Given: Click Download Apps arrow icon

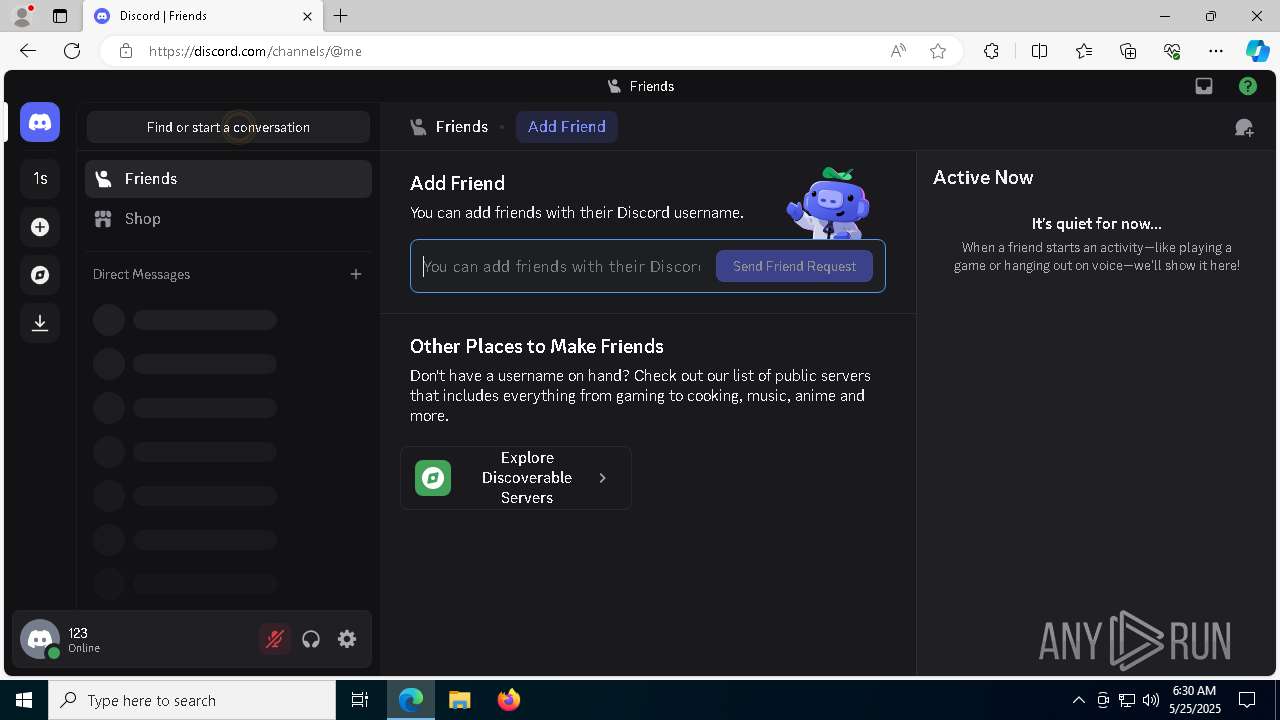Looking at the screenshot, I should [40, 323].
